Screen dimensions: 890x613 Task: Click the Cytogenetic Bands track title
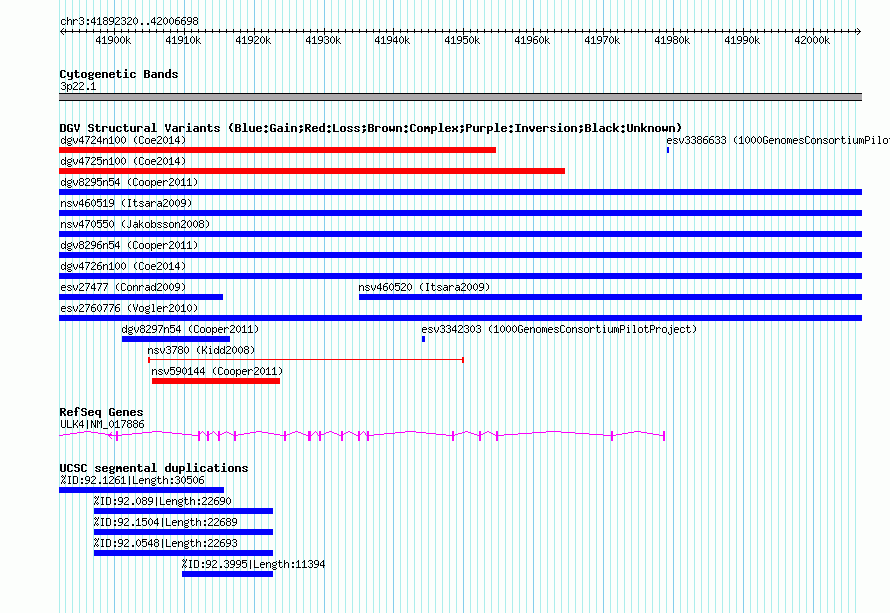119,74
